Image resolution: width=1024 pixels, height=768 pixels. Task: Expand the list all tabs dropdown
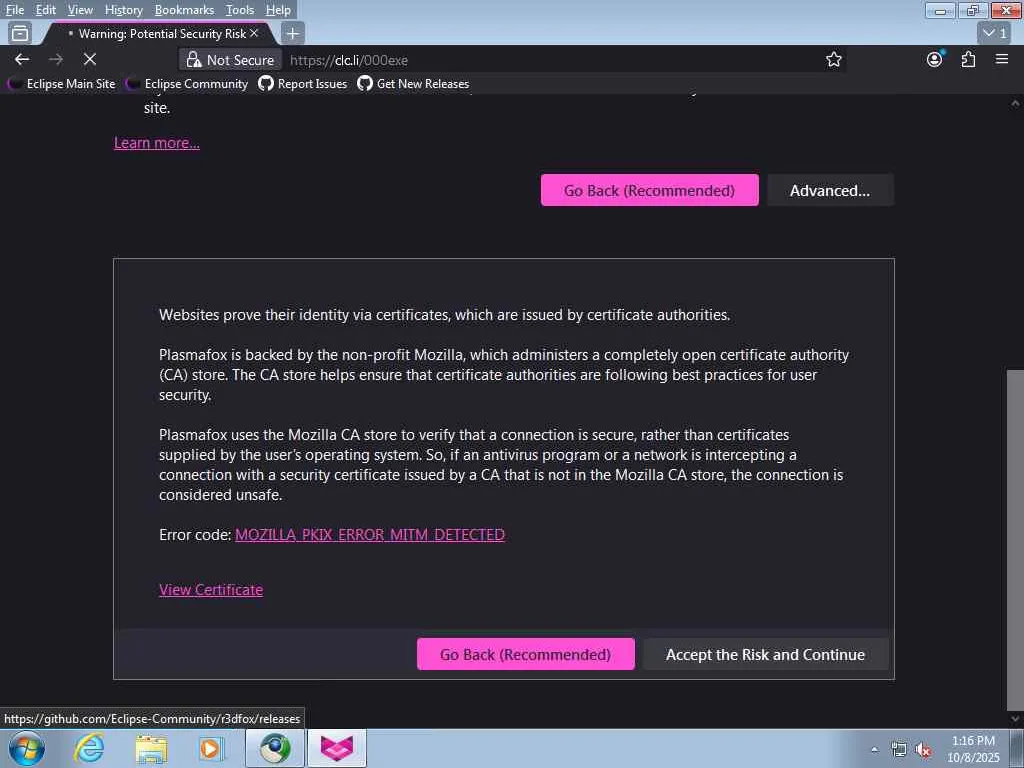(995, 33)
